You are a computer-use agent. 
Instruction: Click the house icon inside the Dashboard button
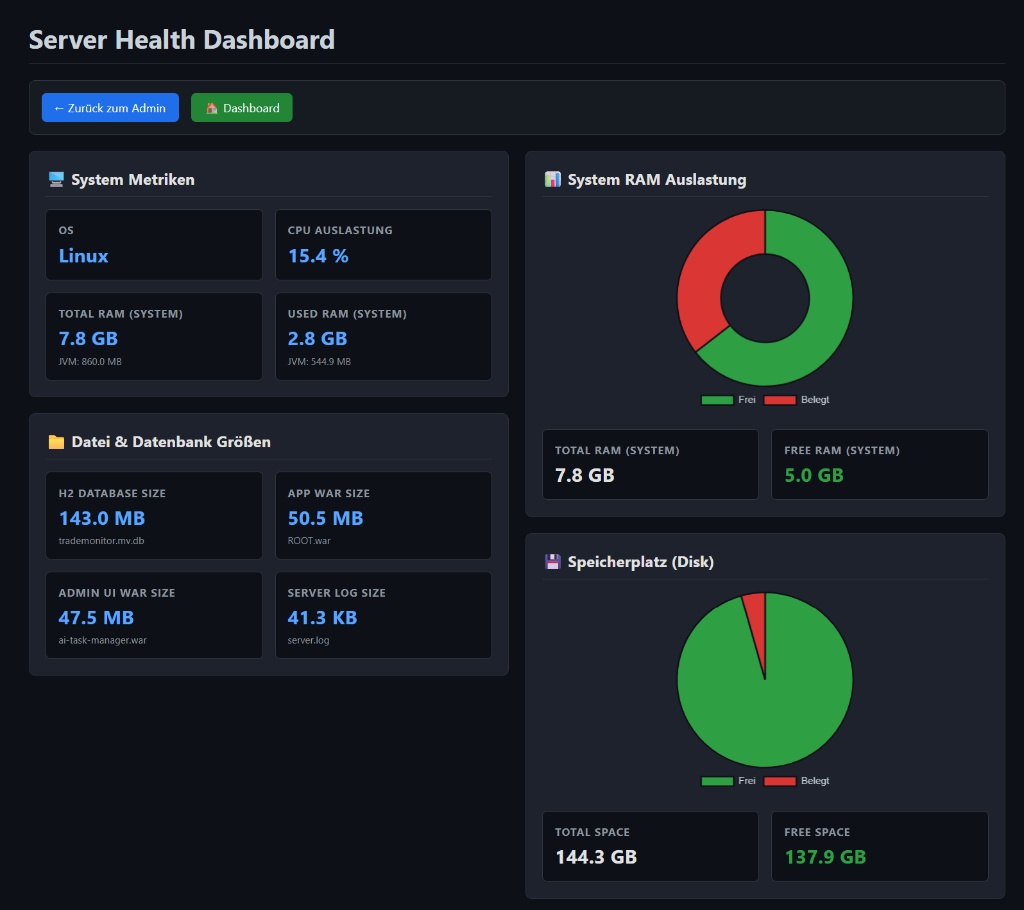click(212, 107)
